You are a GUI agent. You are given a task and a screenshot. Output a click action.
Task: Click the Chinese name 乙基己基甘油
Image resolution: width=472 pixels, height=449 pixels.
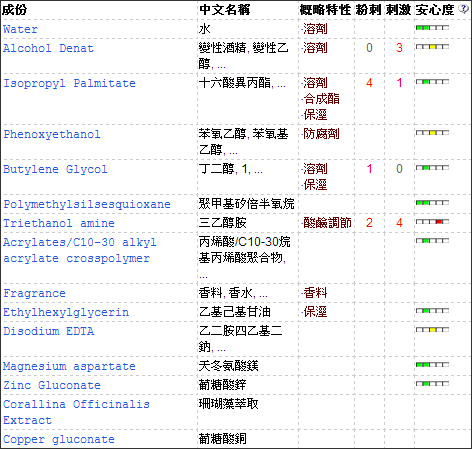[x=235, y=312]
